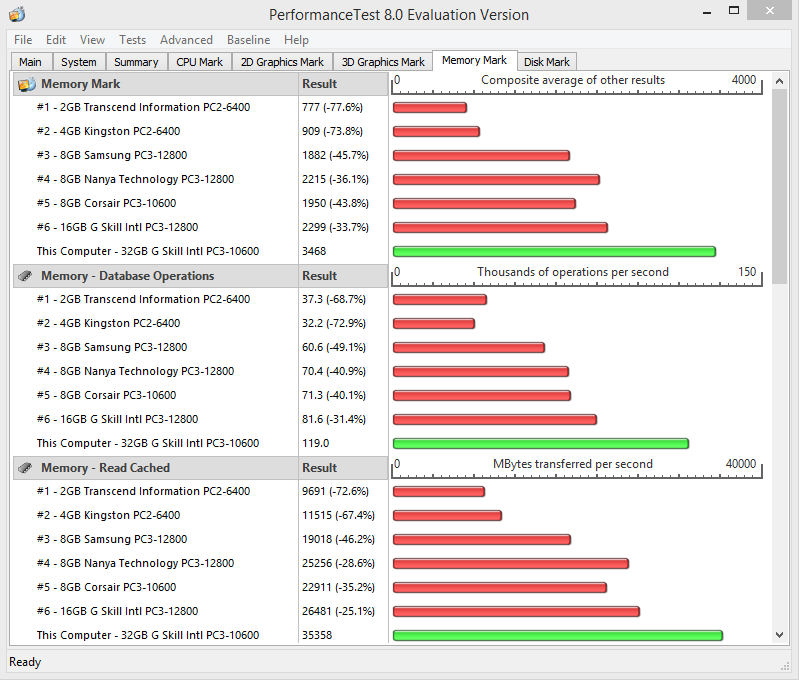Click the Database Operations memory chip icon
Screen dimensions: 799x680
(x=27, y=276)
